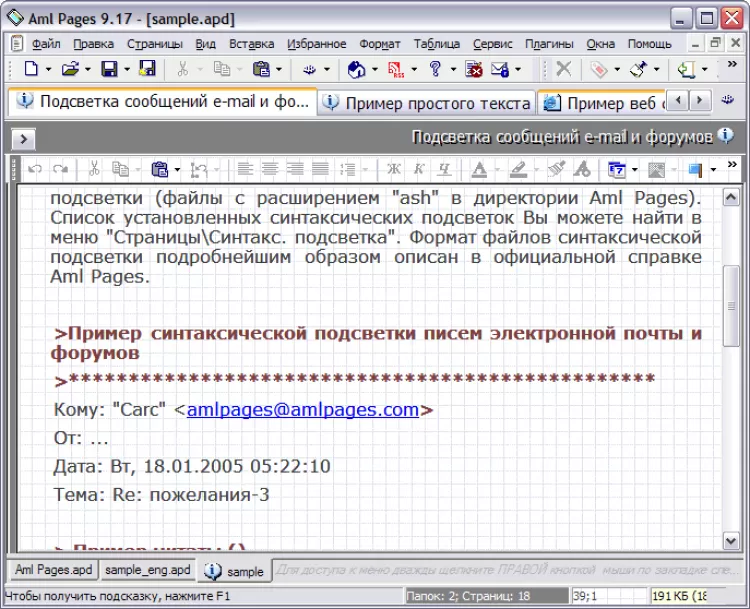Click the Find and replace letter A icon
Screen dimensions: 750x609
click(x=582, y=169)
